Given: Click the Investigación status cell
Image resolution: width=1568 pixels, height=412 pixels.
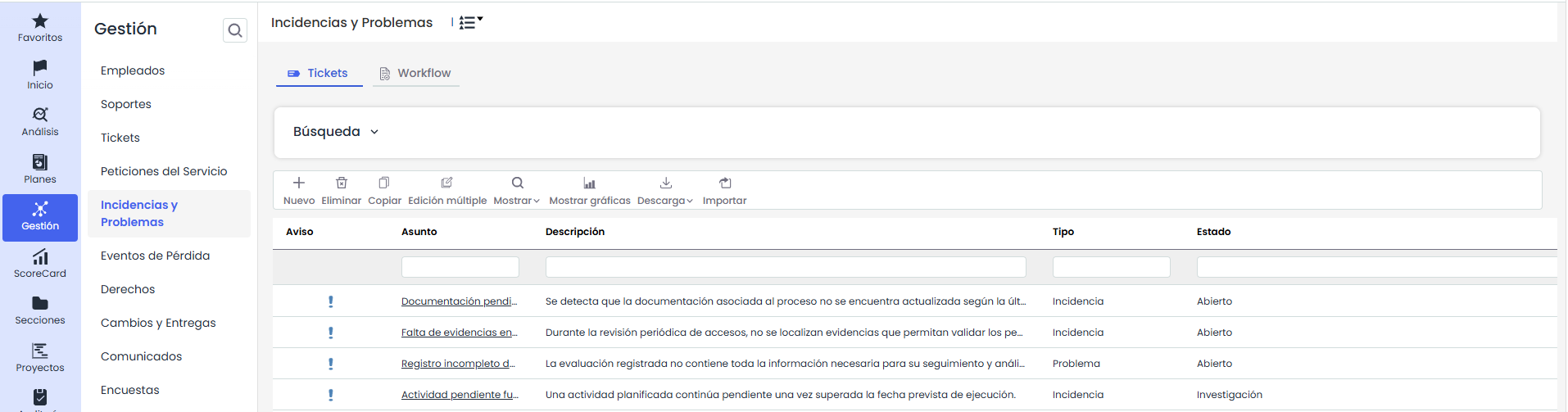Looking at the screenshot, I should [1230, 395].
